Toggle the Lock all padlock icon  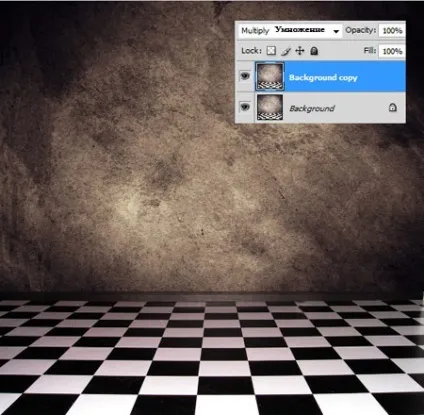click(314, 51)
